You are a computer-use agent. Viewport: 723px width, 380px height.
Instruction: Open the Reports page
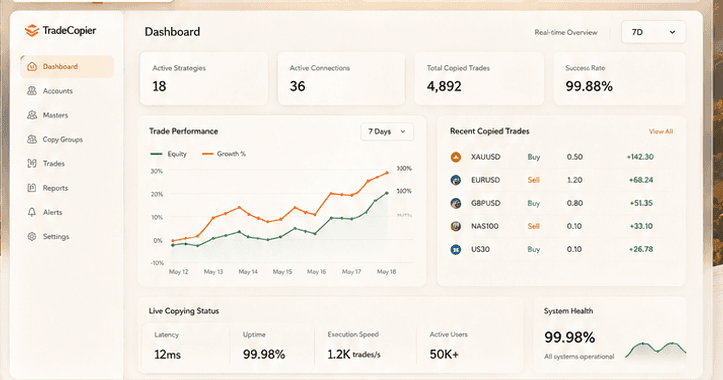pyautogui.click(x=55, y=188)
